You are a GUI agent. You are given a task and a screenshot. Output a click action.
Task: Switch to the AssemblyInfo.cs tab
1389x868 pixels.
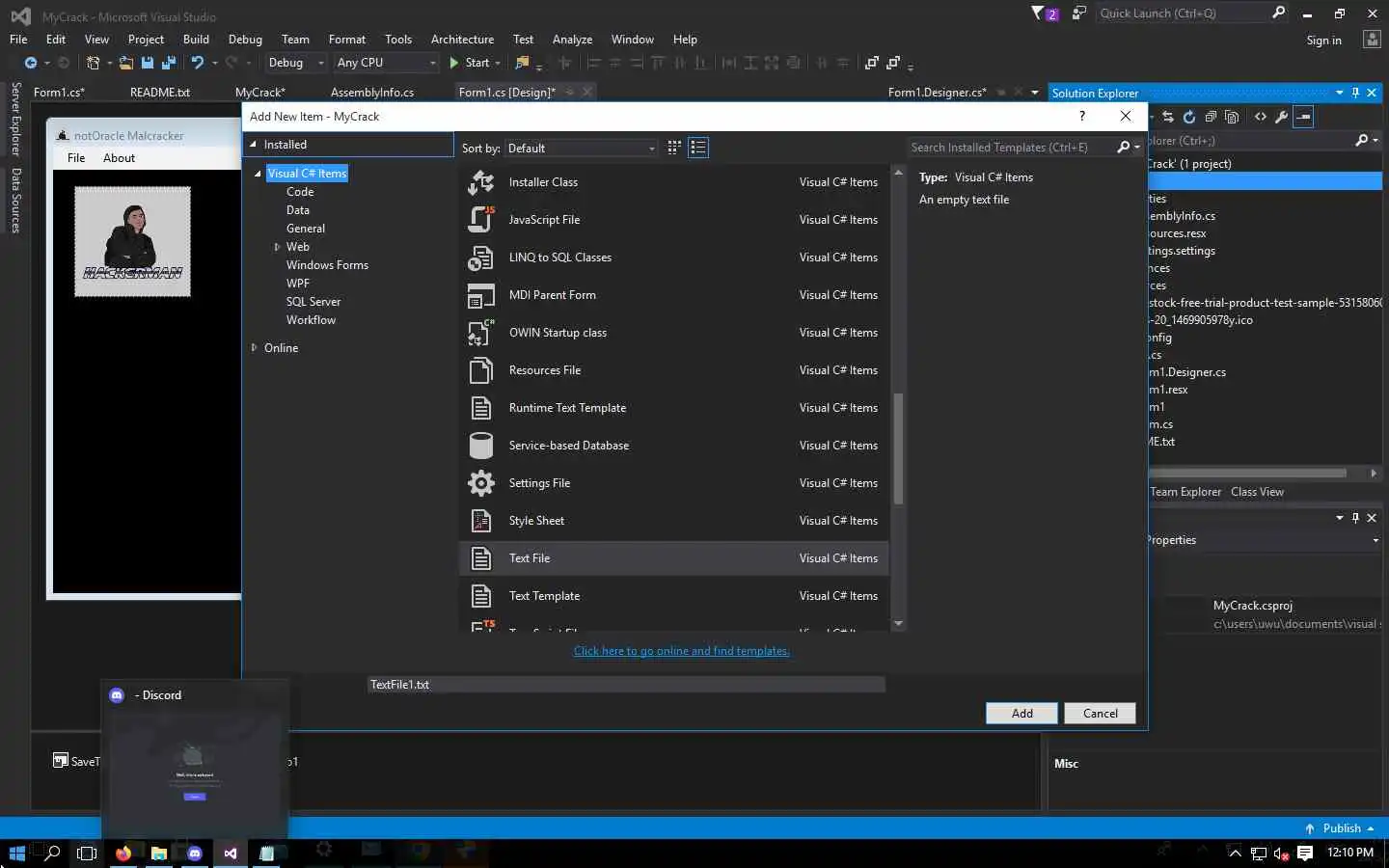(x=372, y=93)
